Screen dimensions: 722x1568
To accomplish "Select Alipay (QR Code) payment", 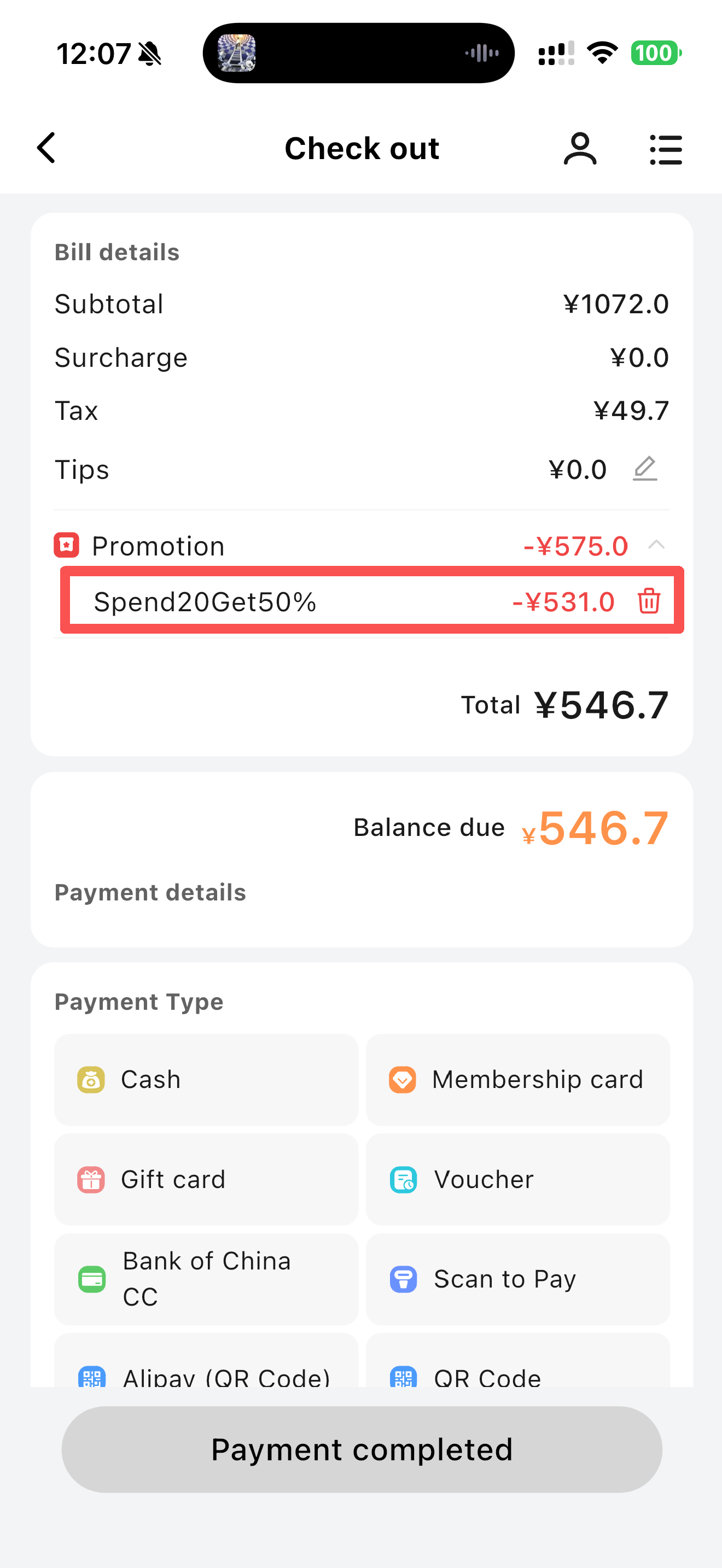I will pos(206,1373).
